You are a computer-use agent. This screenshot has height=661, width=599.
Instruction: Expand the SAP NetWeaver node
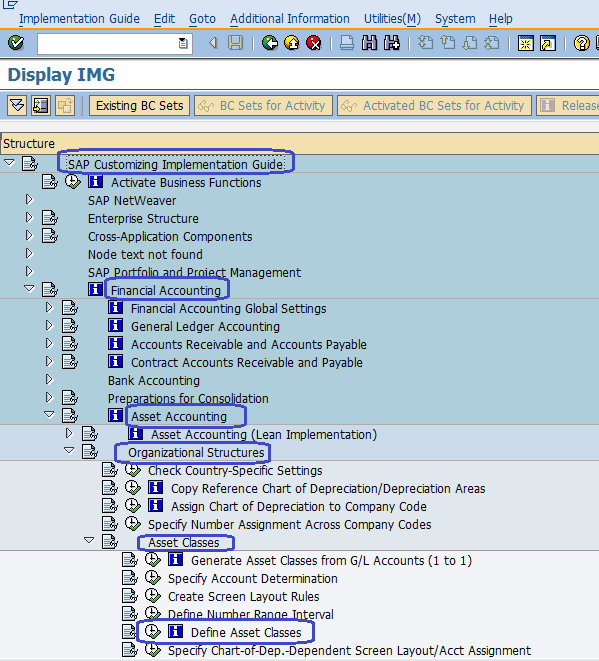[29, 199]
